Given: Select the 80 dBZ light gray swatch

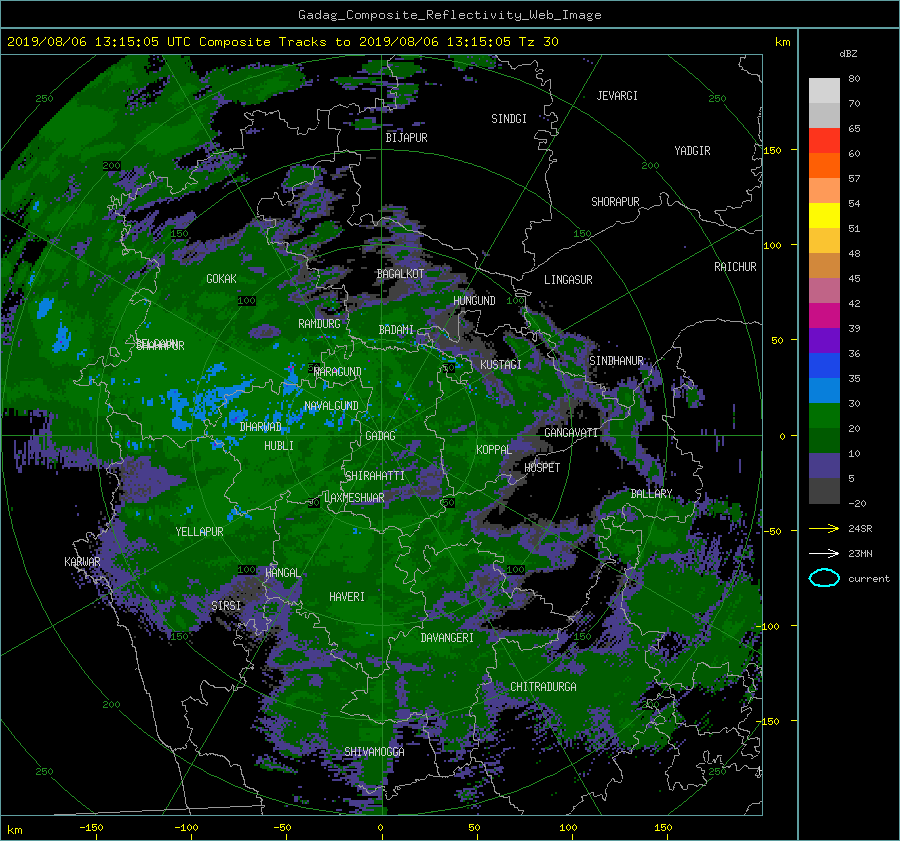Looking at the screenshot, I should point(824,90).
